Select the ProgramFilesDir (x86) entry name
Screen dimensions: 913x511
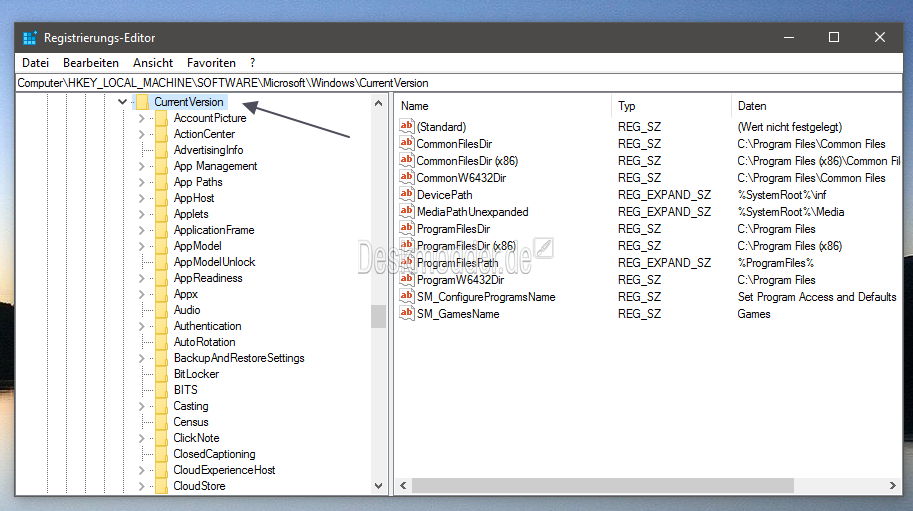click(x=466, y=246)
